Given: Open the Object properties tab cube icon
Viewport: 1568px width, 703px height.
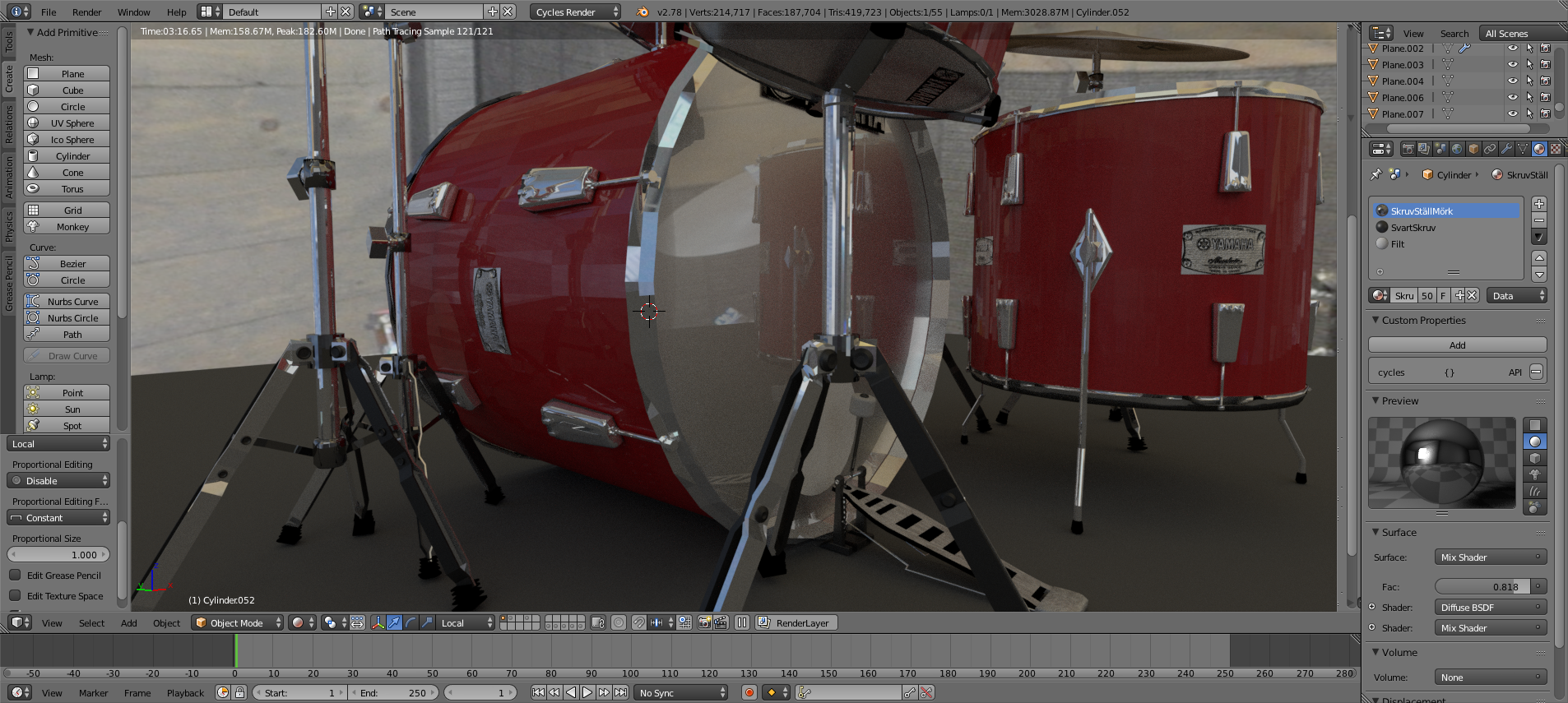Looking at the screenshot, I should point(1473,149).
